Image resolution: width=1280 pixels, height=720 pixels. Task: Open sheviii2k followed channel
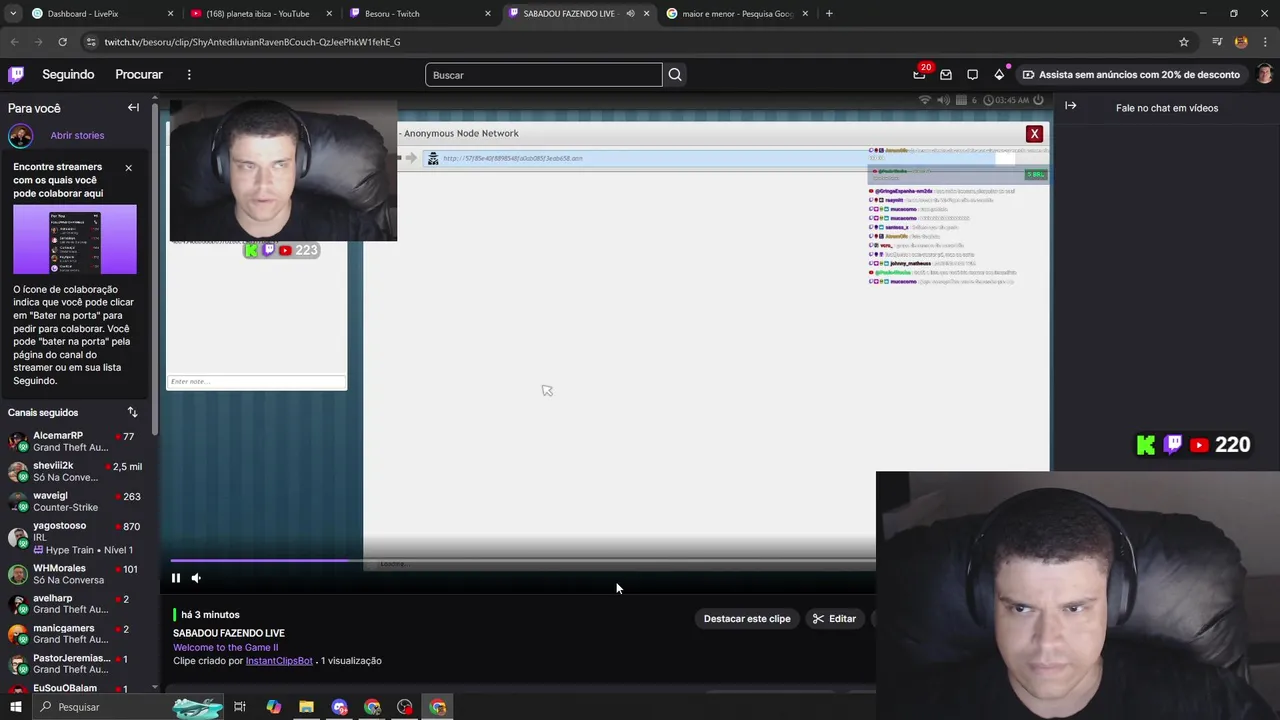(x=78, y=472)
